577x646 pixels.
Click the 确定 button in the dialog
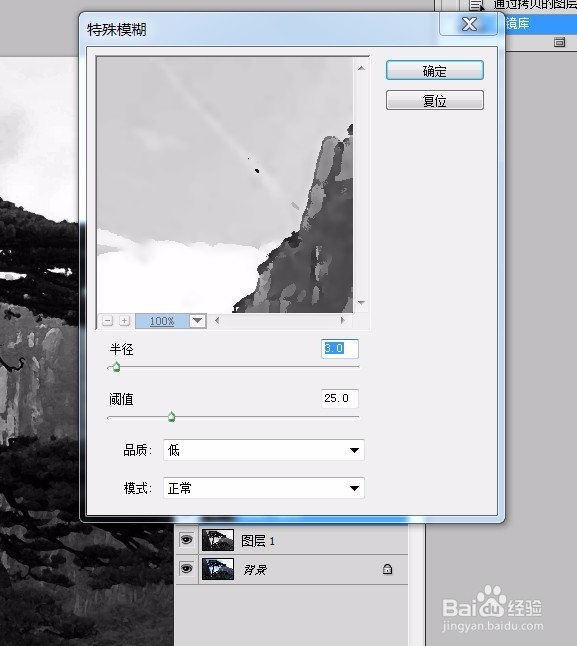tap(435, 70)
